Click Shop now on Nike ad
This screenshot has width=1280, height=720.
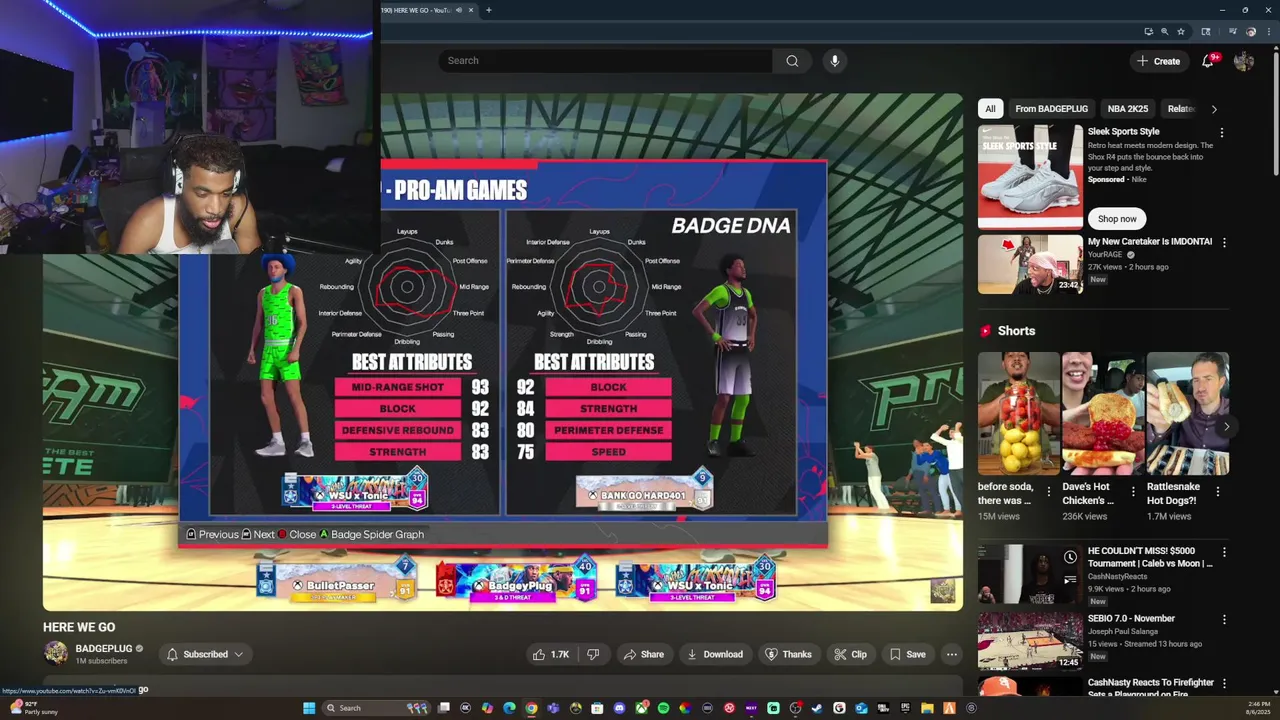click(1117, 219)
